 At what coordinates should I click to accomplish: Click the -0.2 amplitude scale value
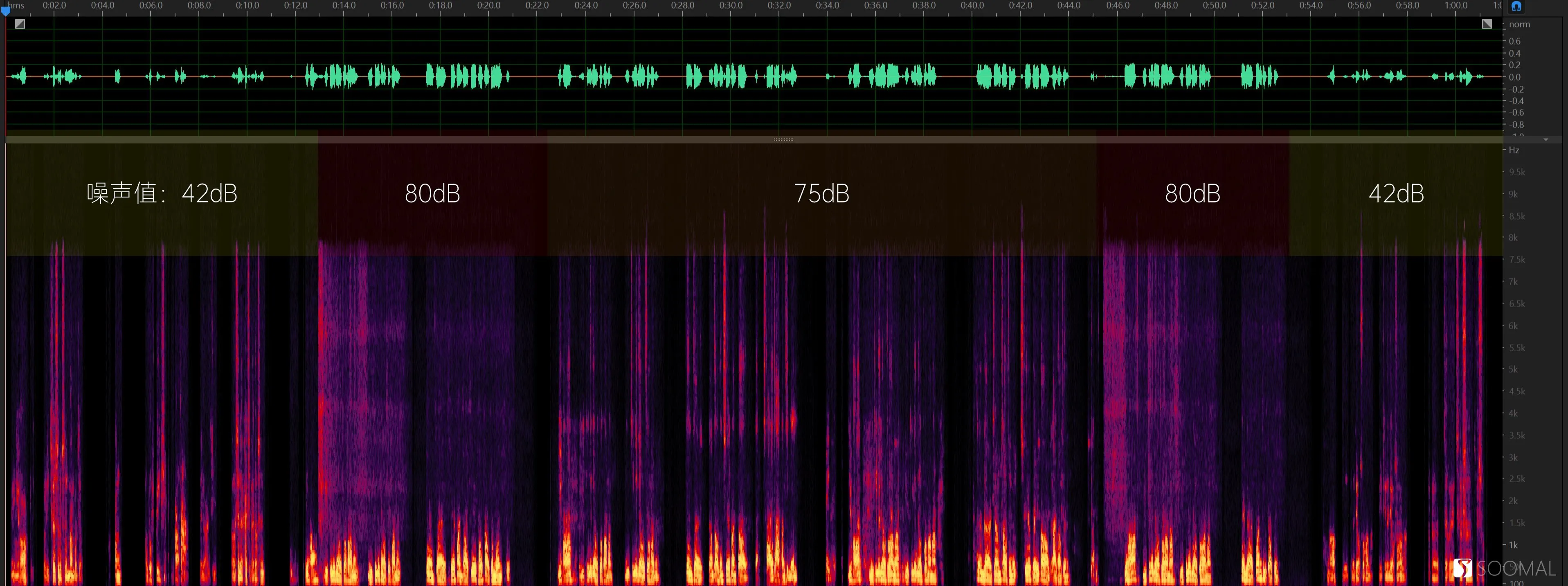coord(1517,90)
